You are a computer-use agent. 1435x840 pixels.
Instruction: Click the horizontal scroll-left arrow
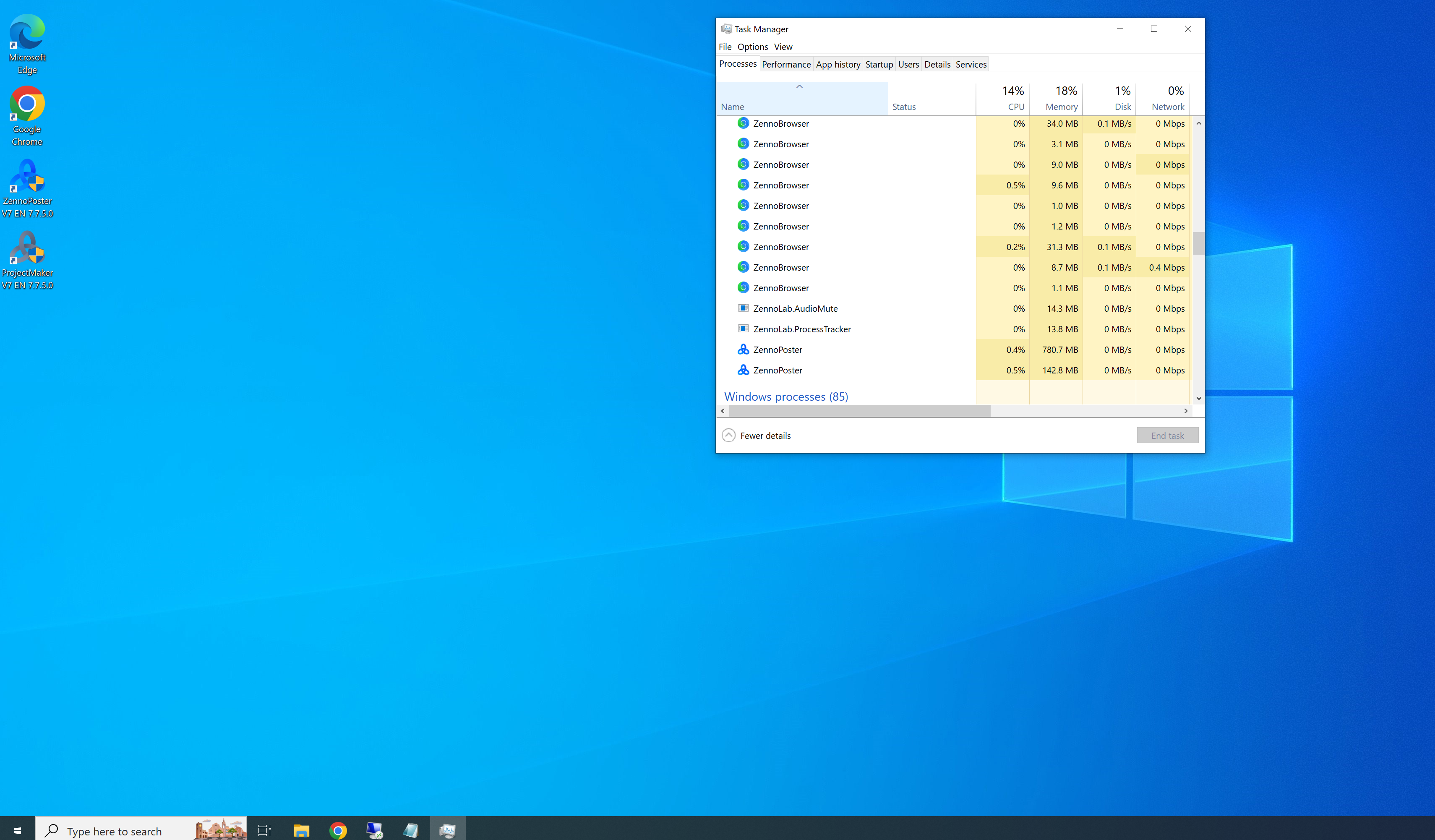point(723,411)
